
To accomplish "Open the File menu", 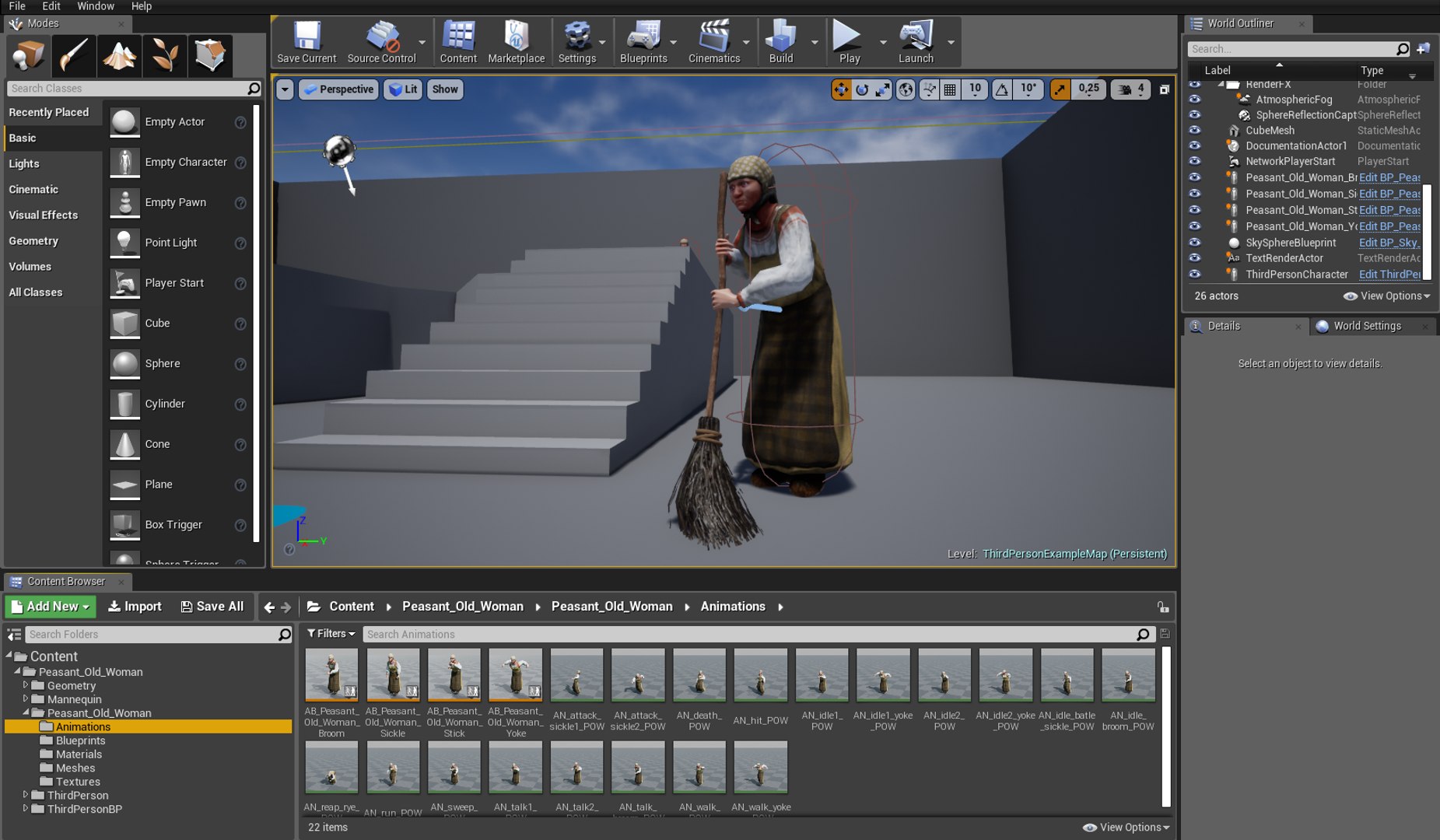I will pyautogui.click(x=17, y=6).
